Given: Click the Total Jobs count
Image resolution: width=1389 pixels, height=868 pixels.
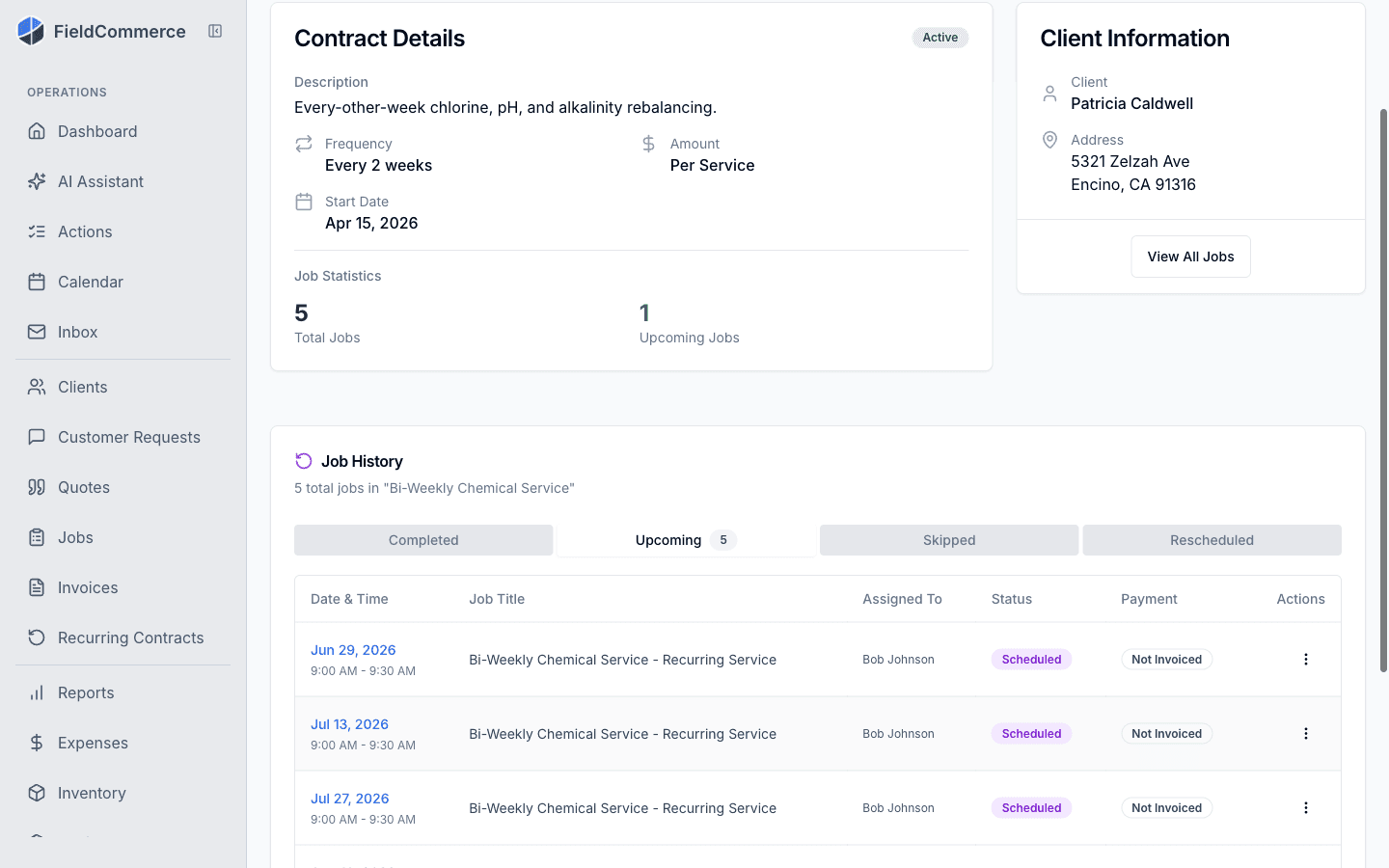Looking at the screenshot, I should tap(301, 312).
